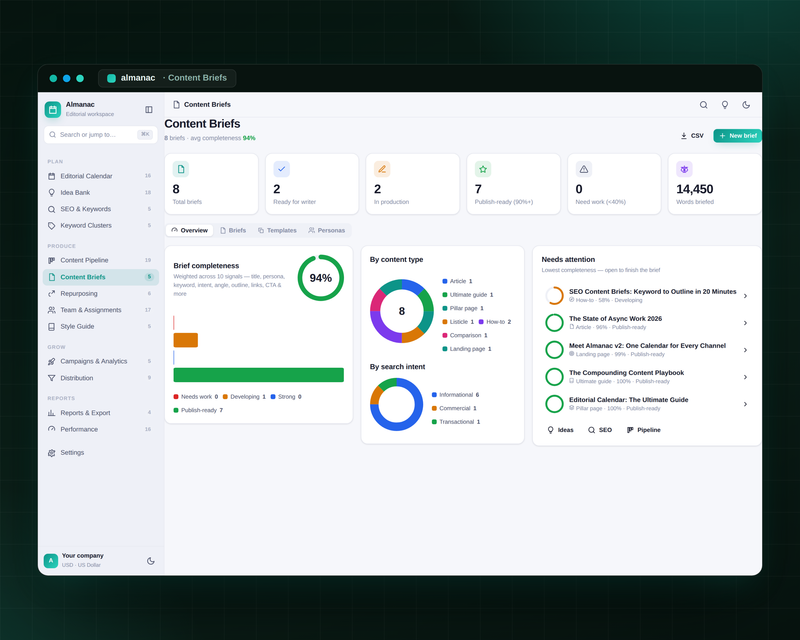This screenshot has height=640, width=800.
Task: Open Performance in sidebar
Action: pyautogui.click(x=101, y=429)
